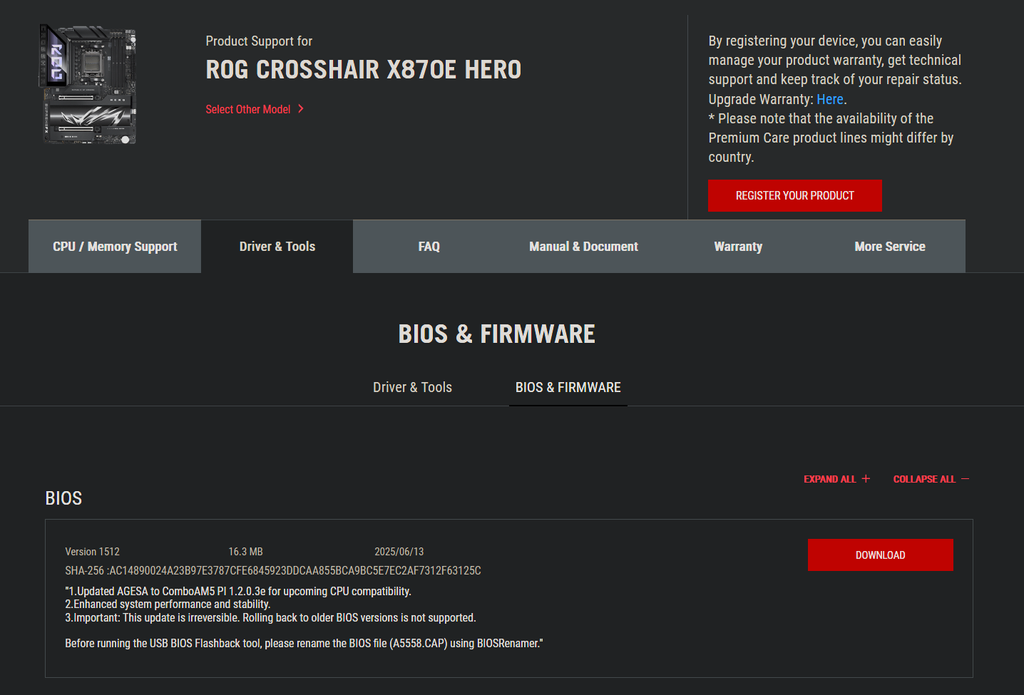This screenshot has height=695, width=1024.
Task: Open the FAQ tab
Action: pos(429,246)
